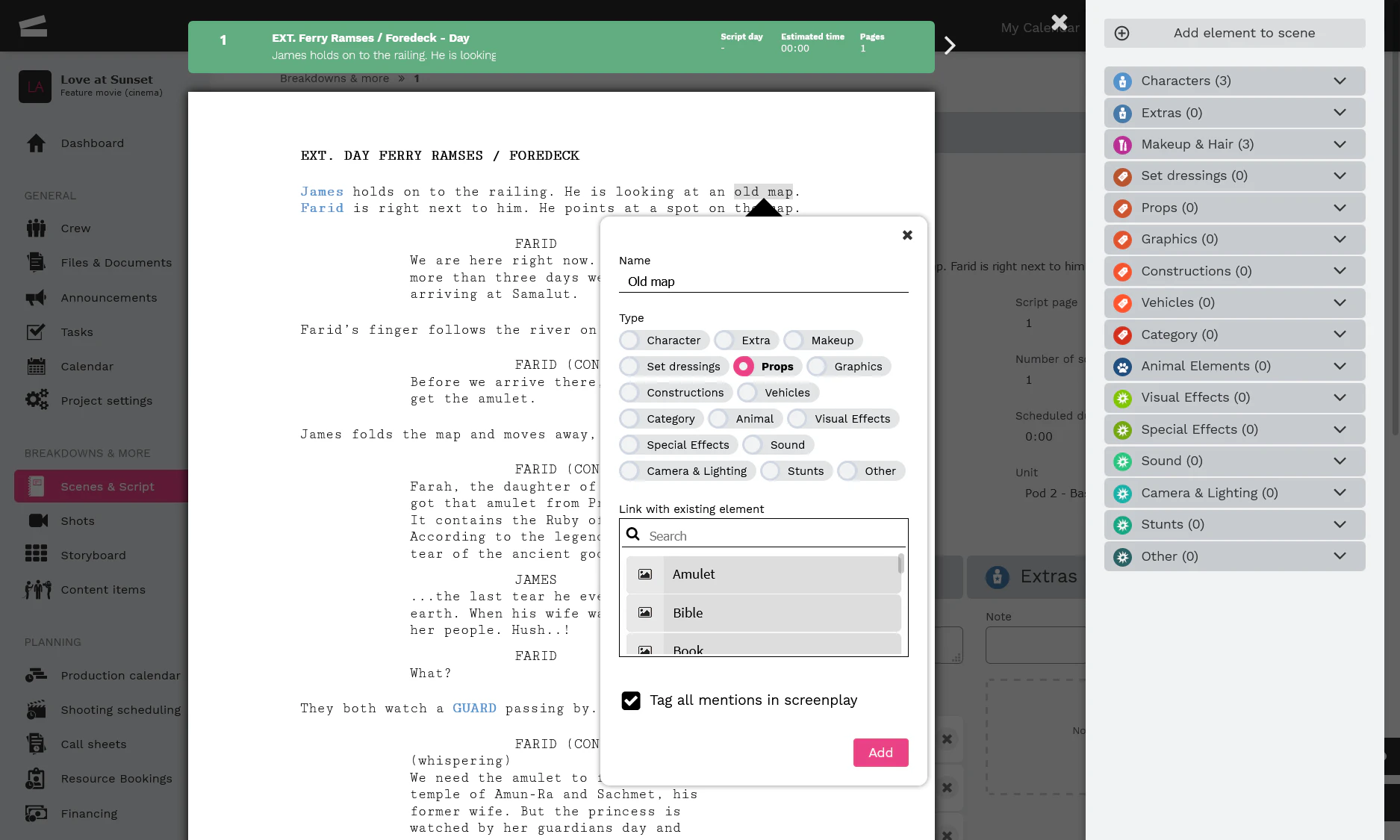This screenshot has height=840, width=1400.
Task: Open the Breakdowns & more breadcrumb
Action: click(x=335, y=78)
